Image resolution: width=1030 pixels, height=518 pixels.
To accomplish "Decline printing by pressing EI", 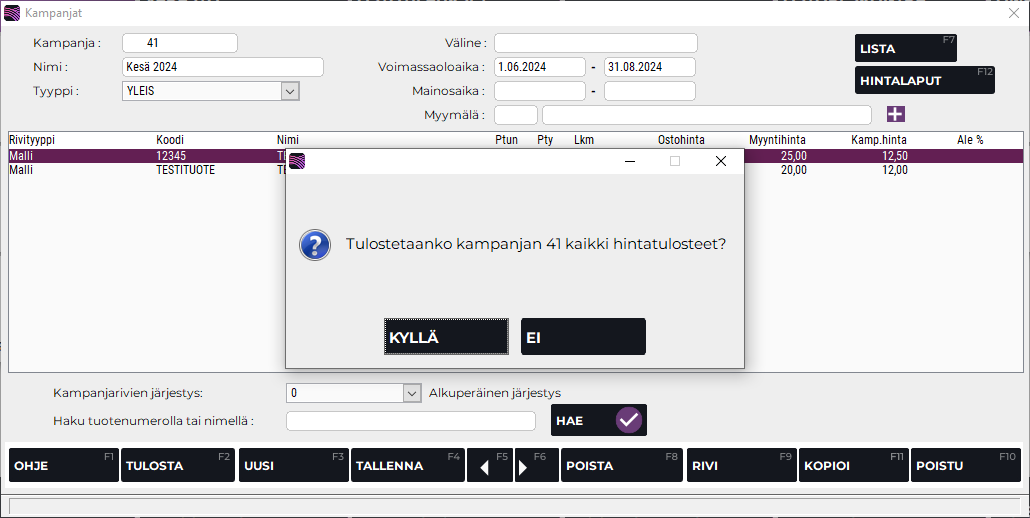I will coord(583,337).
